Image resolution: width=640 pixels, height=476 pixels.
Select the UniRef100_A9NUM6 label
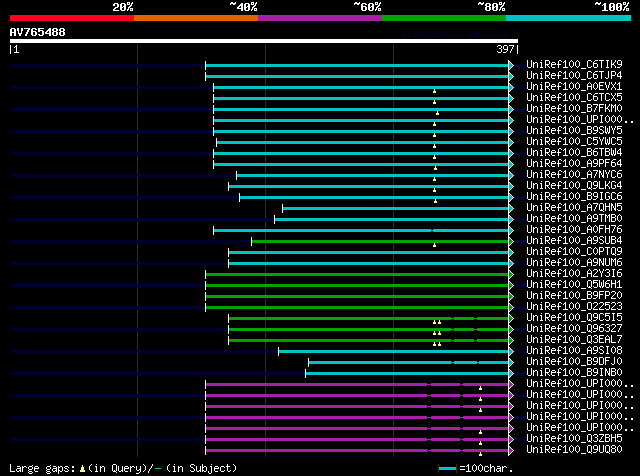(x=574, y=262)
